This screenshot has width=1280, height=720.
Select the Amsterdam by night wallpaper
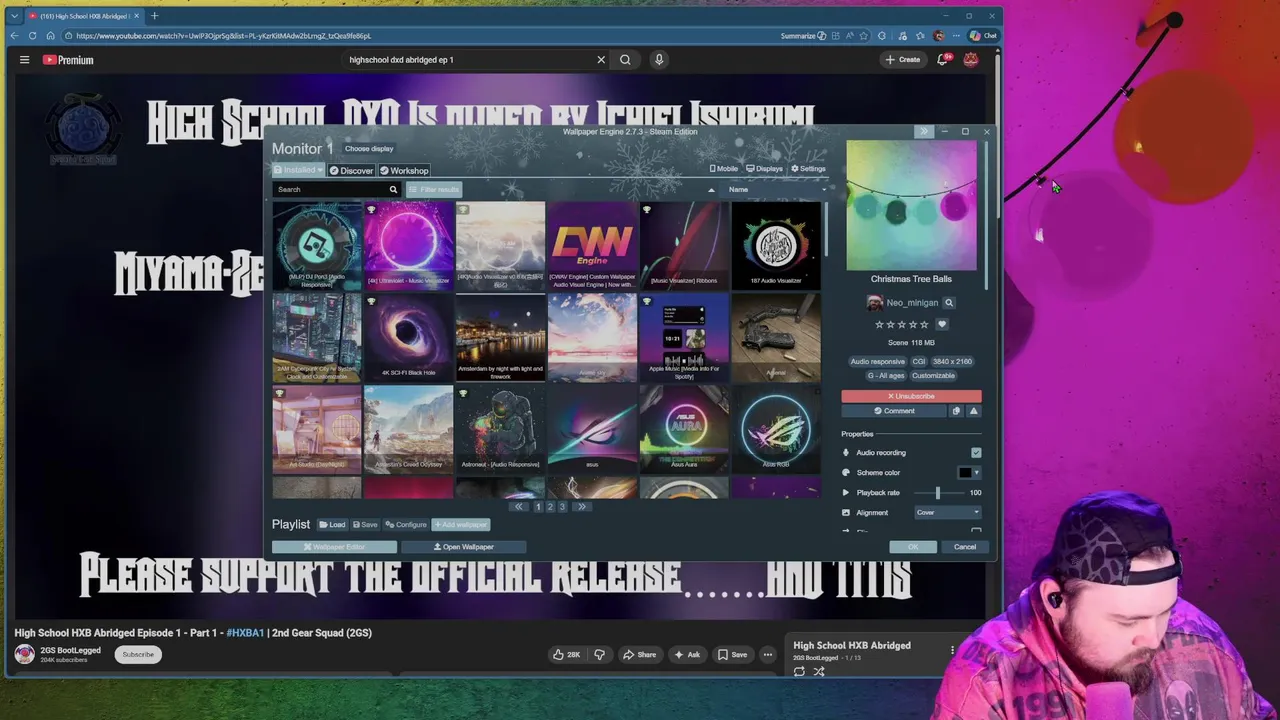point(500,337)
